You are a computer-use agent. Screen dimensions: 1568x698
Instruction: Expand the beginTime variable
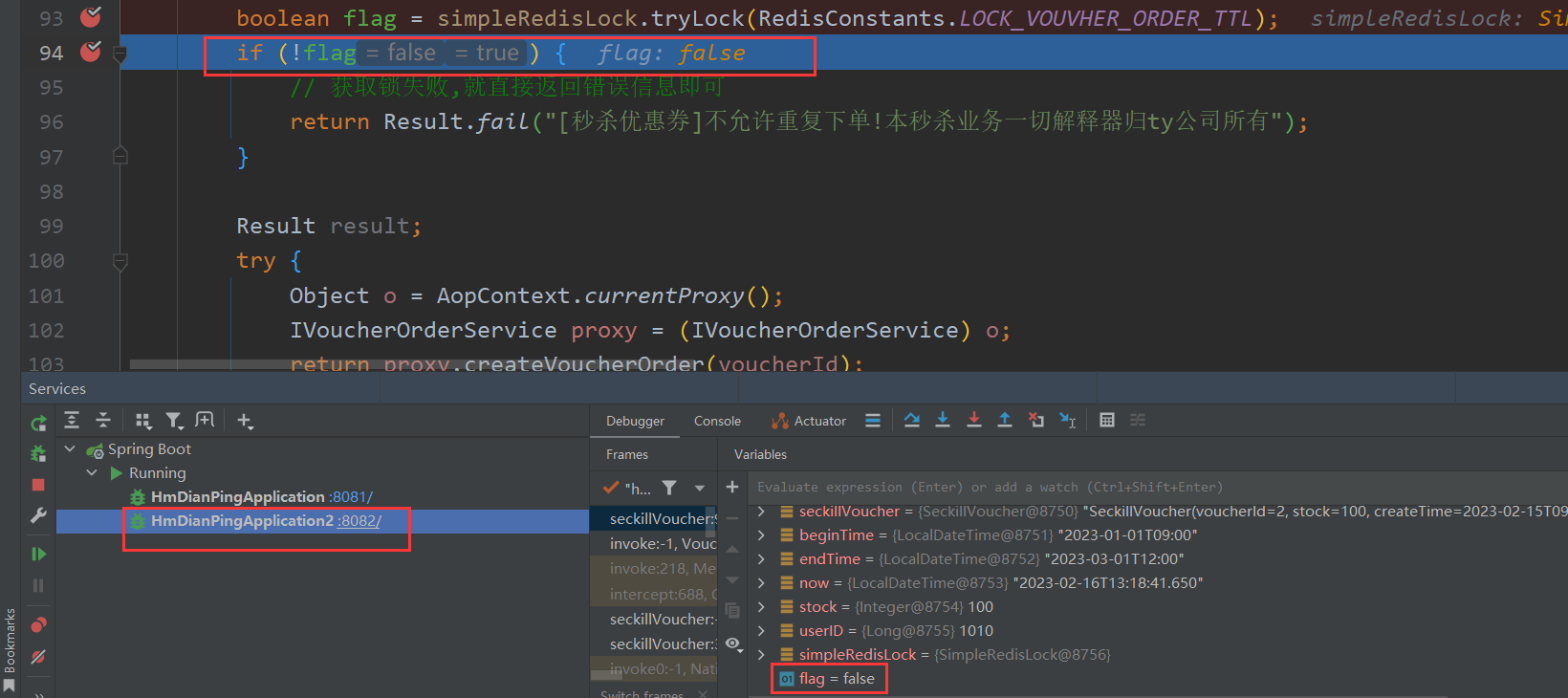point(761,535)
